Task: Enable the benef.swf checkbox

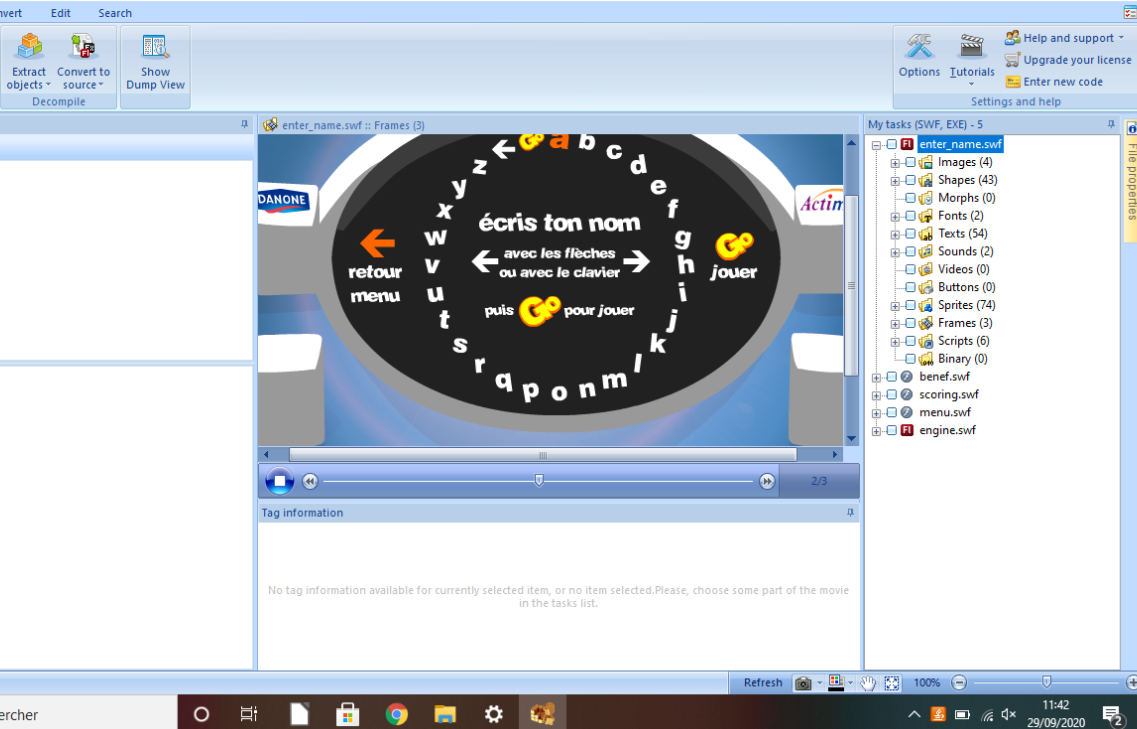Action: [x=892, y=377]
